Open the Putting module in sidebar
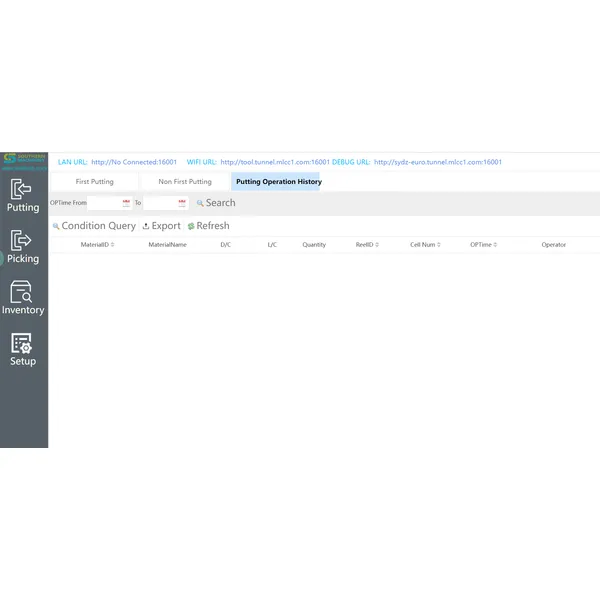Viewport: 600px width, 600px height. [22, 196]
